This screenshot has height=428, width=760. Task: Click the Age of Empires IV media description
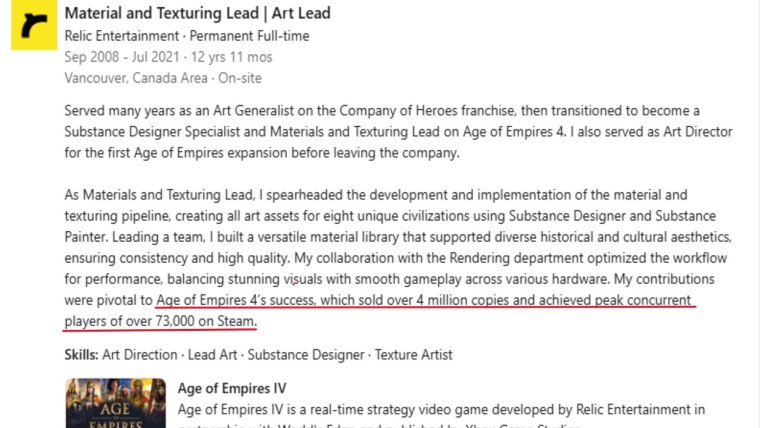(441, 415)
